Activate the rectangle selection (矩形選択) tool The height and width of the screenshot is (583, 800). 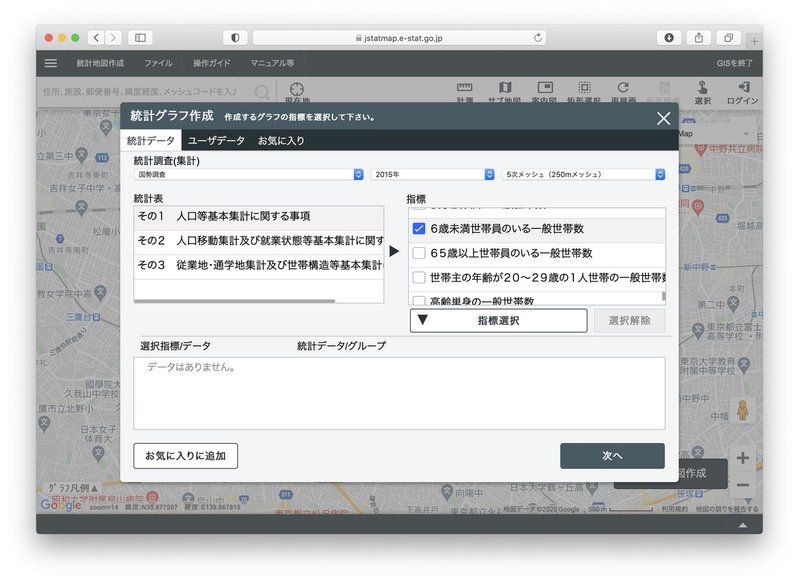tap(585, 88)
